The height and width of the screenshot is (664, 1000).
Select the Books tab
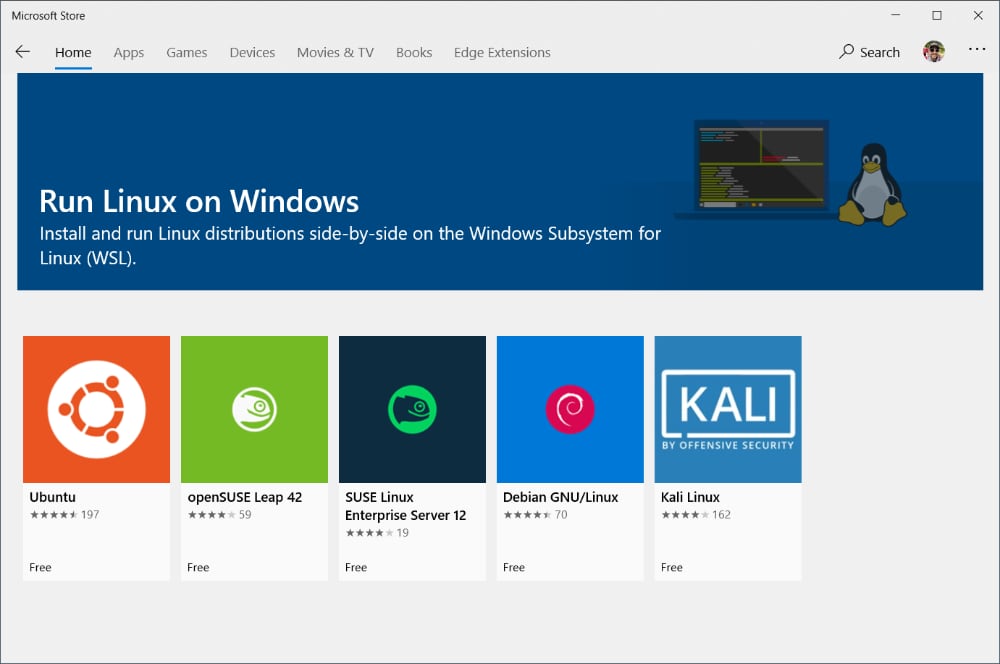click(x=414, y=53)
